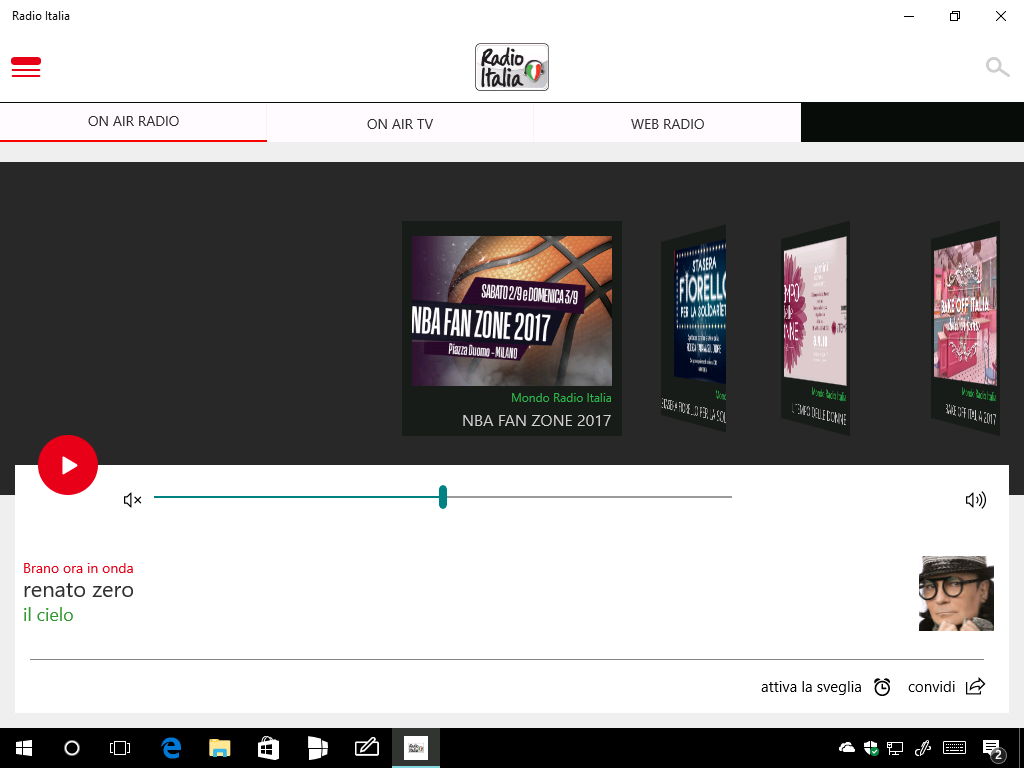
Task: Open the white window-shaped taskbar icon
Action: pos(317,748)
